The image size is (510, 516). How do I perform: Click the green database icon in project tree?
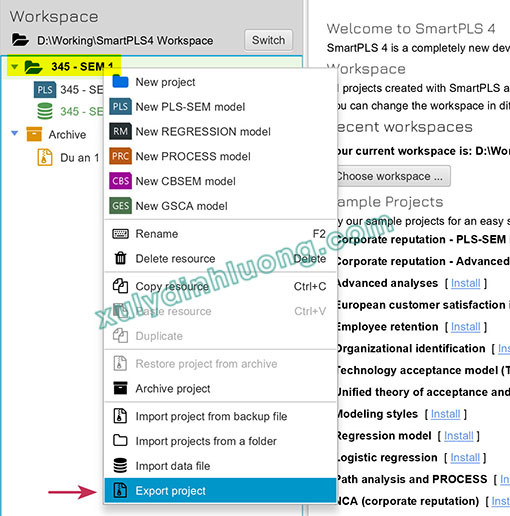click(x=45, y=111)
